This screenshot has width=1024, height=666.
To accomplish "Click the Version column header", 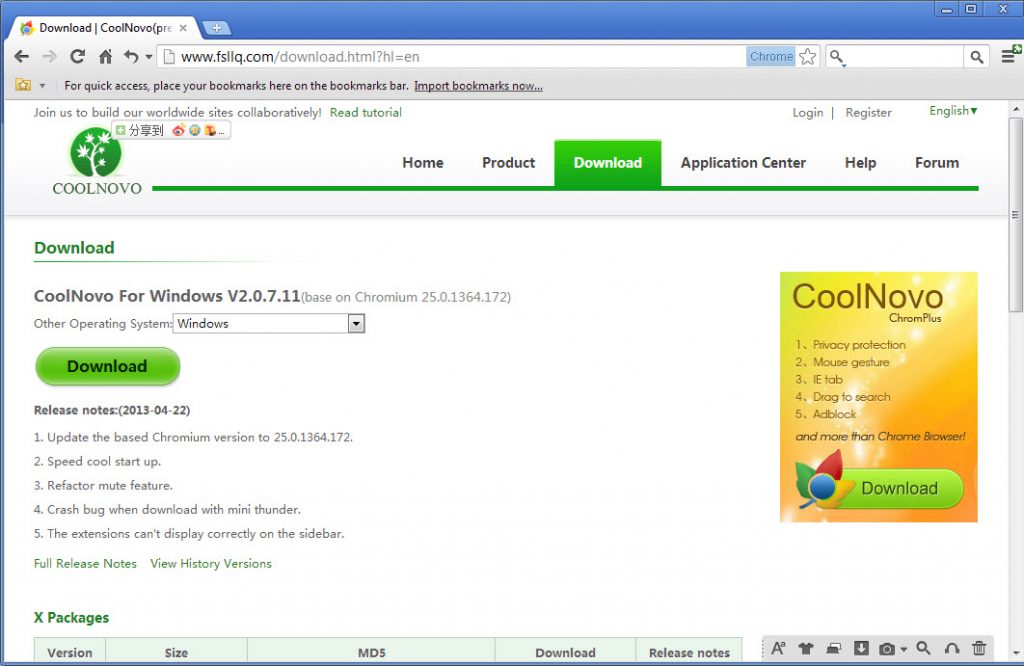I will pyautogui.click(x=70, y=652).
